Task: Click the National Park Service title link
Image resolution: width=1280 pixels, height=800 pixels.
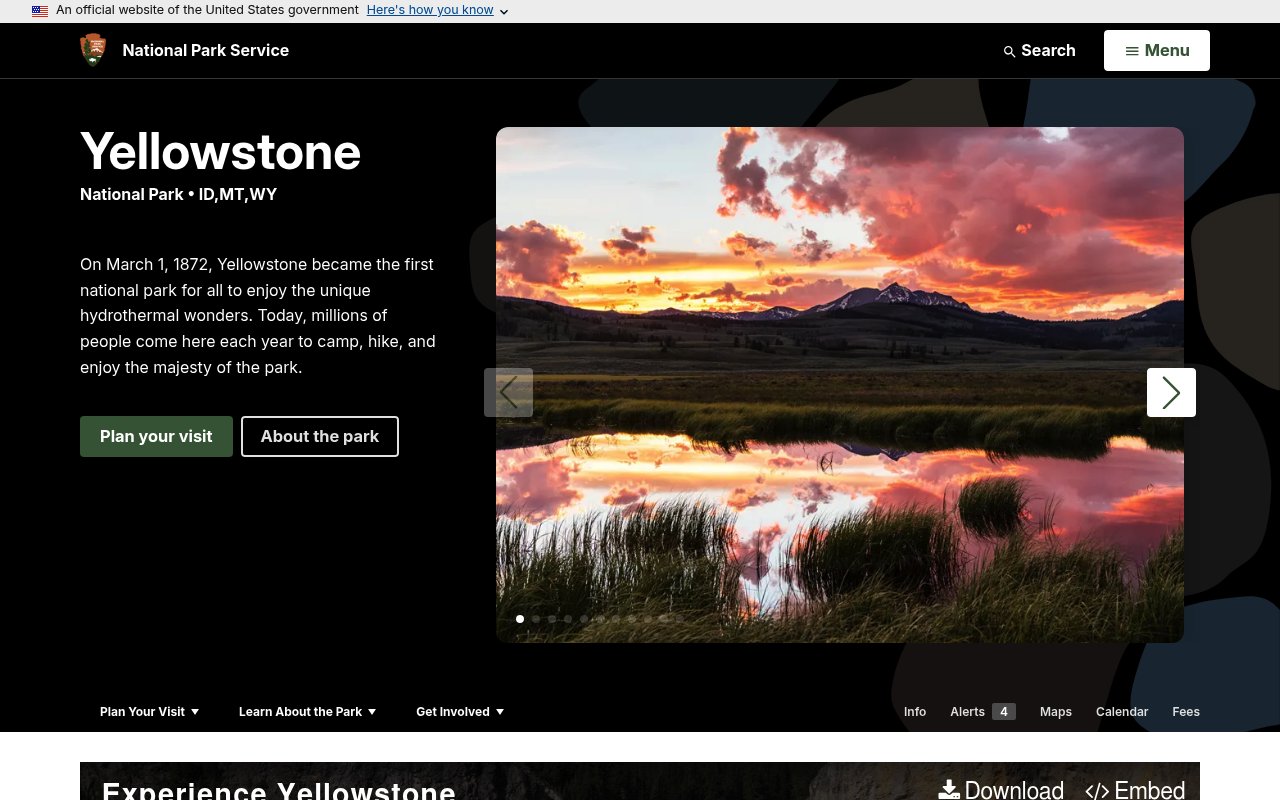Action: click(x=206, y=50)
